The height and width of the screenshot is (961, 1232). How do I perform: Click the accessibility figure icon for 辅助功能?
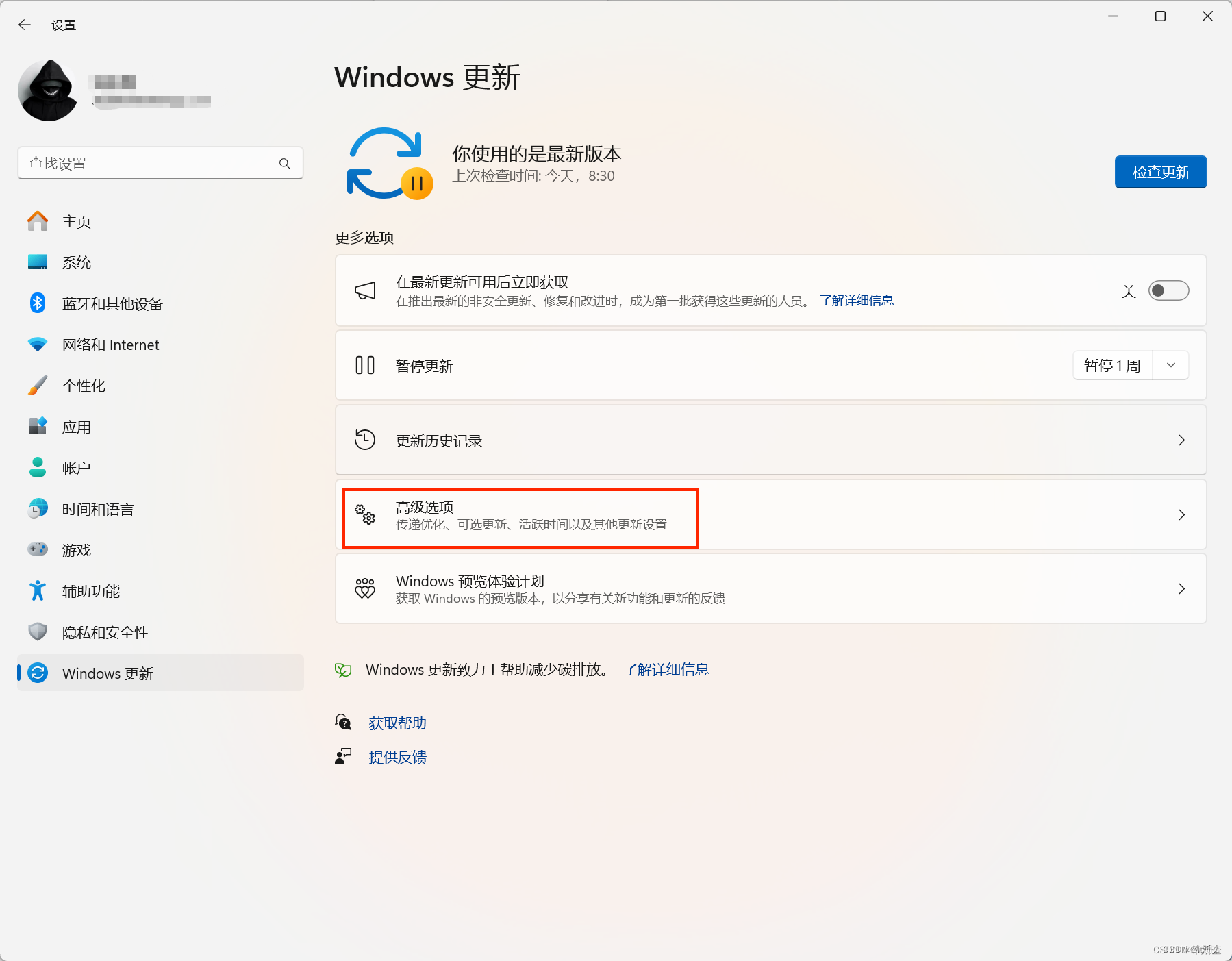pyautogui.click(x=38, y=590)
